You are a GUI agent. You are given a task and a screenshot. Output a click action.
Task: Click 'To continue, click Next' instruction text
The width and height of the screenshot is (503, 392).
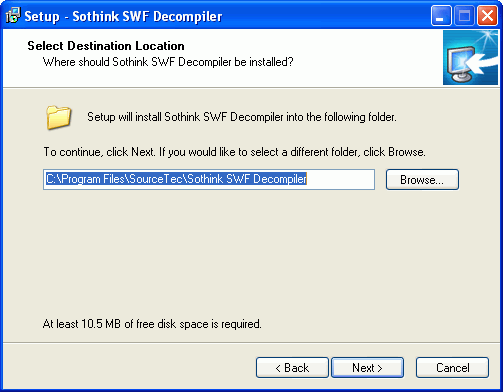pos(234,152)
